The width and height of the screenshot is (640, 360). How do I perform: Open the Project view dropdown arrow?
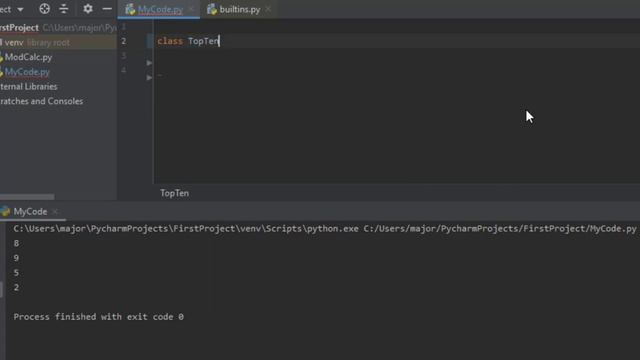coord(20,9)
